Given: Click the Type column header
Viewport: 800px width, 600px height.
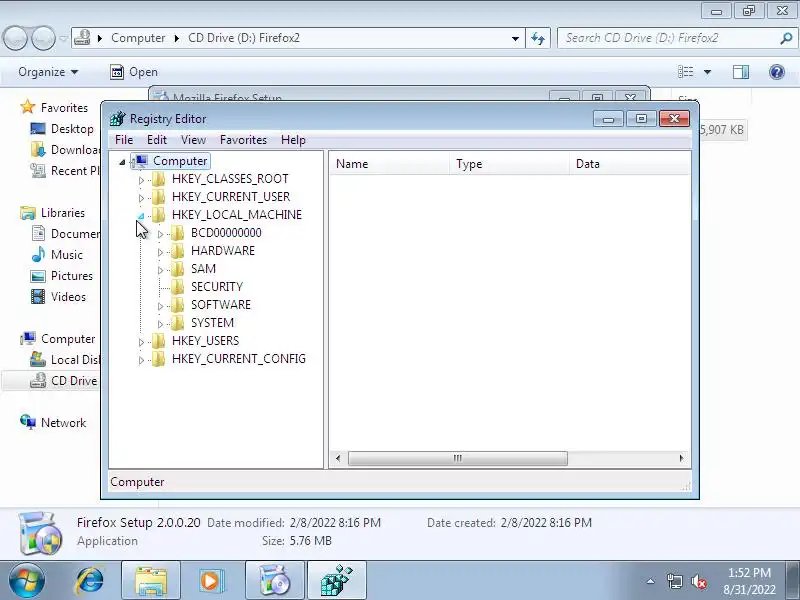Looking at the screenshot, I should 510,164.
